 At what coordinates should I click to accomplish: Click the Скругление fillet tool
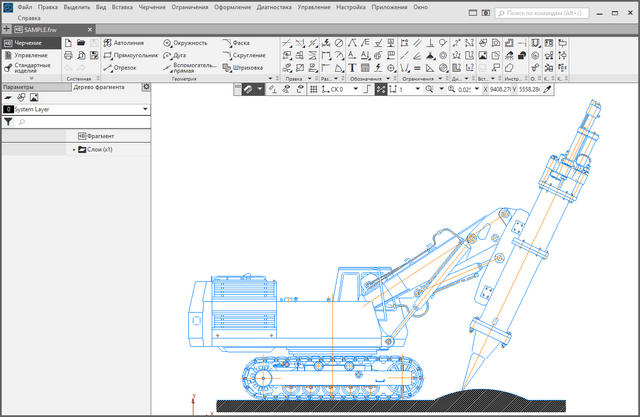pos(246,56)
